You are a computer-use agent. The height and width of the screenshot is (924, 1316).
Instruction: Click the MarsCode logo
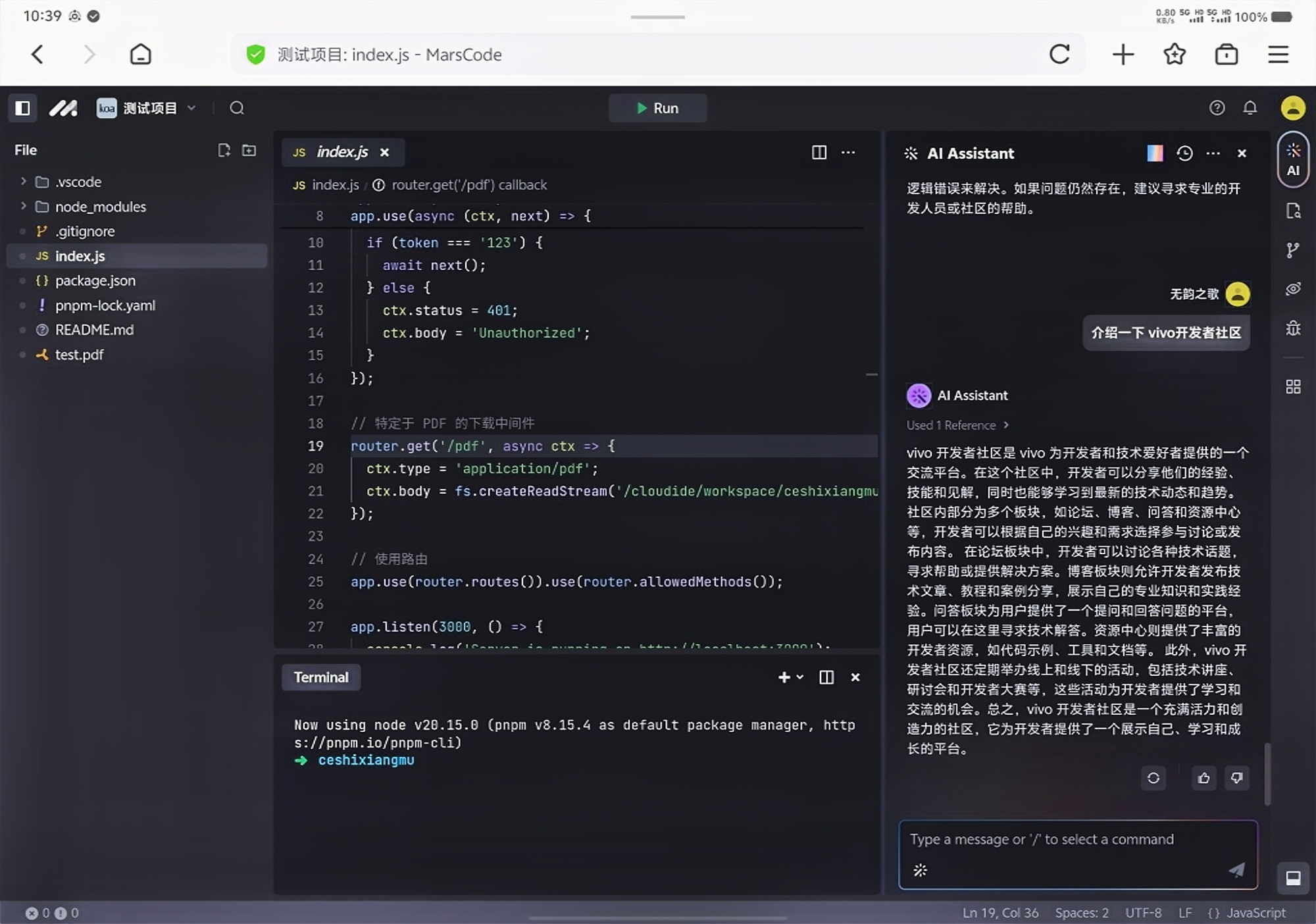pyautogui.click(x=63, y=108)
